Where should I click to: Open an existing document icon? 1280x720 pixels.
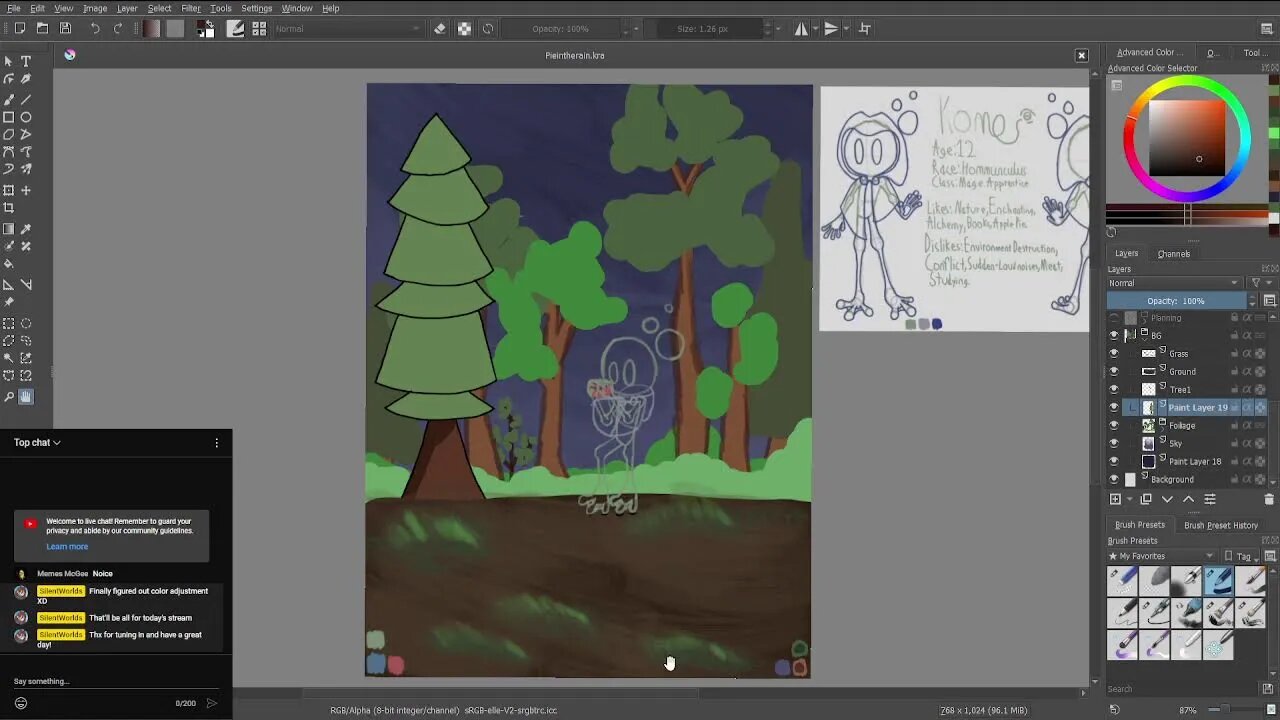point(42,29)
